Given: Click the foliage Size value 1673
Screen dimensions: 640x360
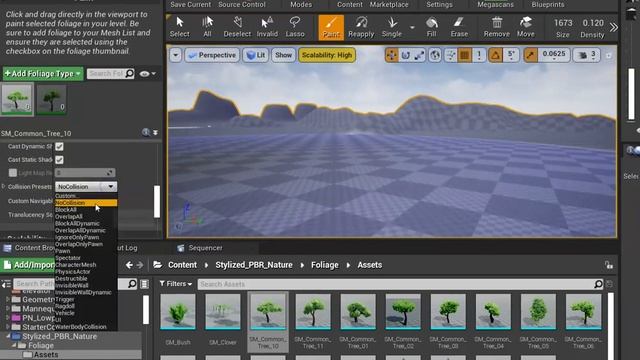Looking at the screenshot, I should [563, 23].
